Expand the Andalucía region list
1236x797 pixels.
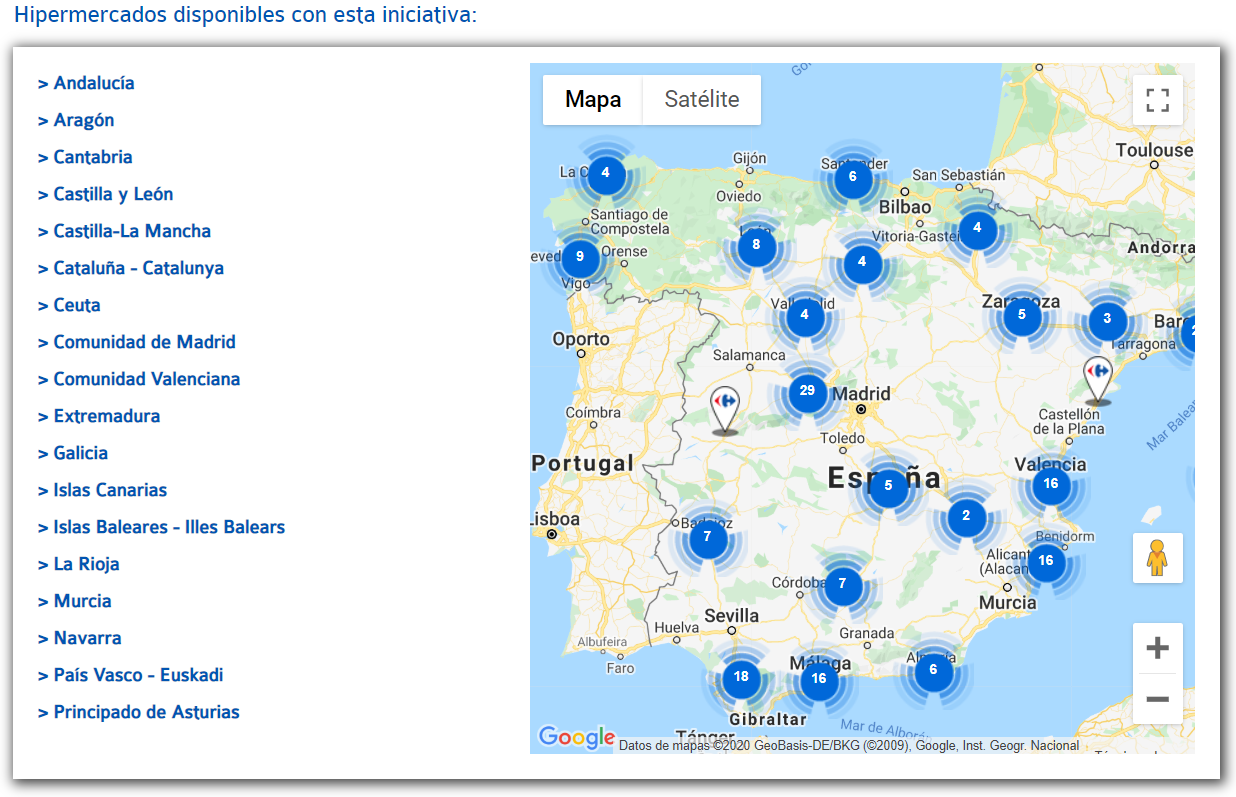coord(93,83)
